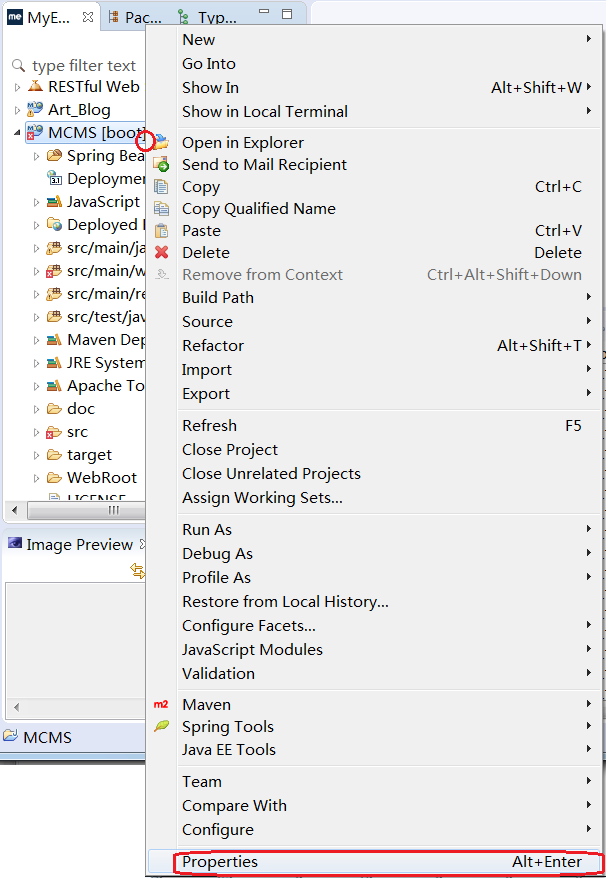Select the Validation submenu entry
The image size is (608, 878).
pyautogui.click(x=376, y=674)
